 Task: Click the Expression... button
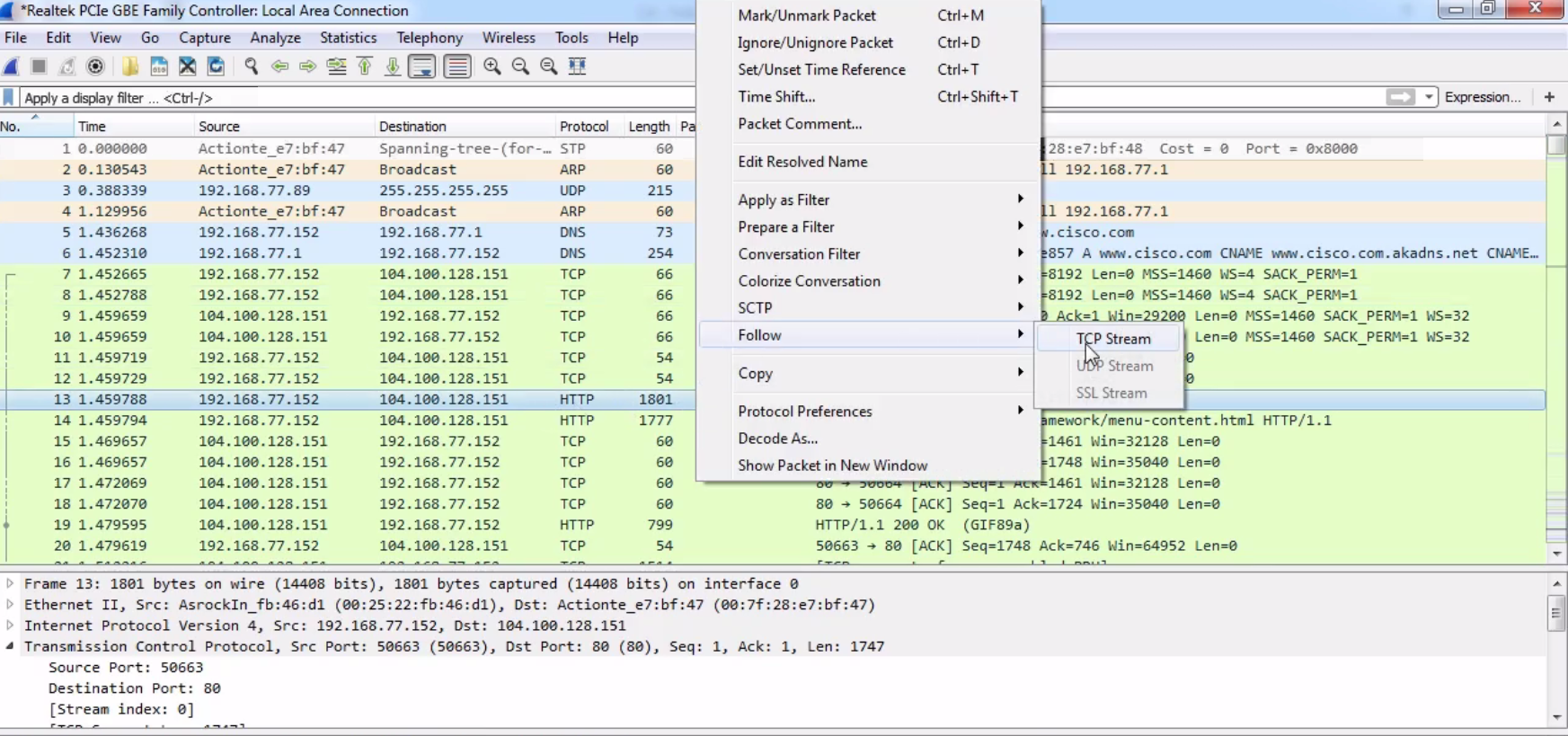pyautogui.click(x=1482, y=97)
